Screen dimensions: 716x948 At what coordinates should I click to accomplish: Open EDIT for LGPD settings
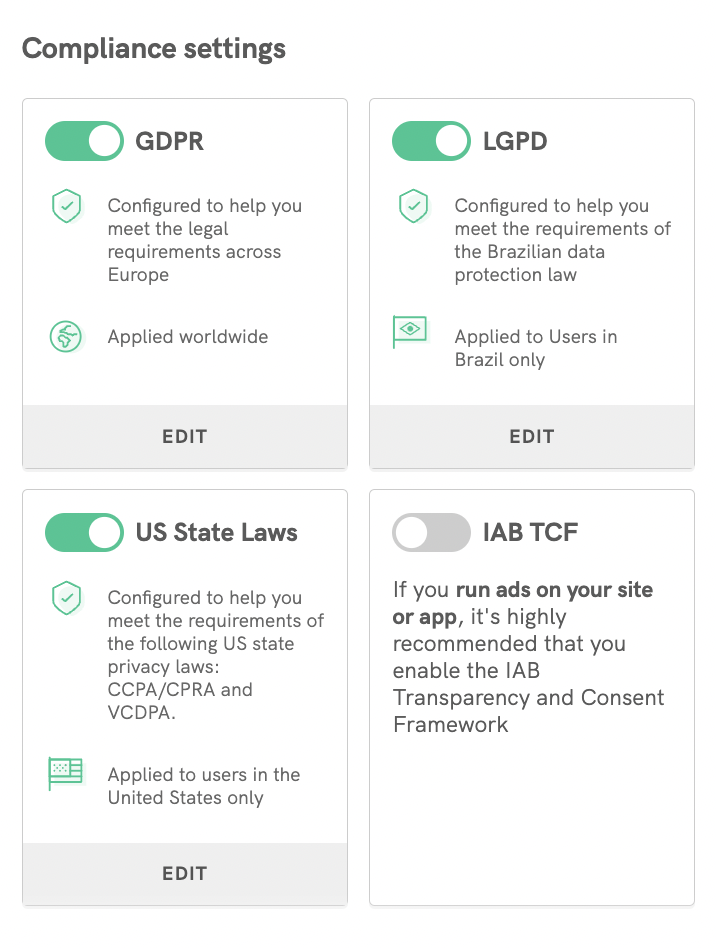coord(531,436)
